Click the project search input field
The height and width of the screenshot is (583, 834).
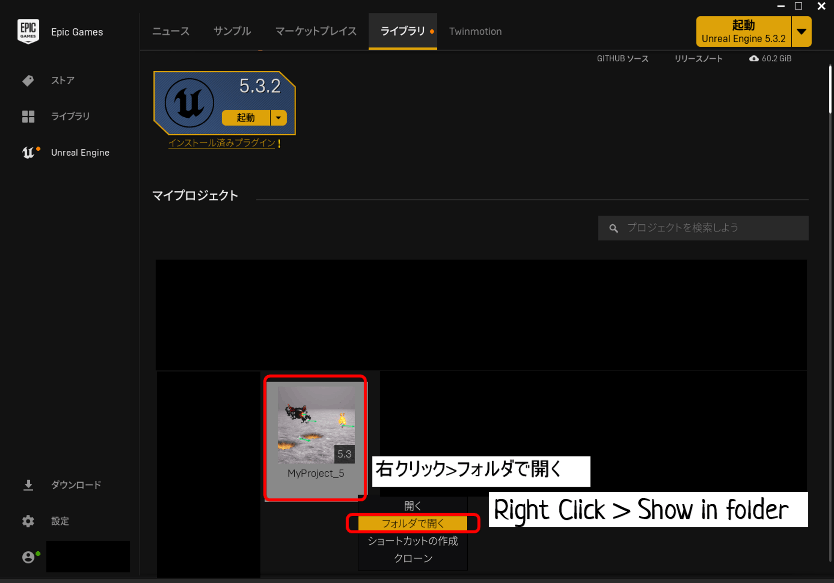tap(703, 228)
